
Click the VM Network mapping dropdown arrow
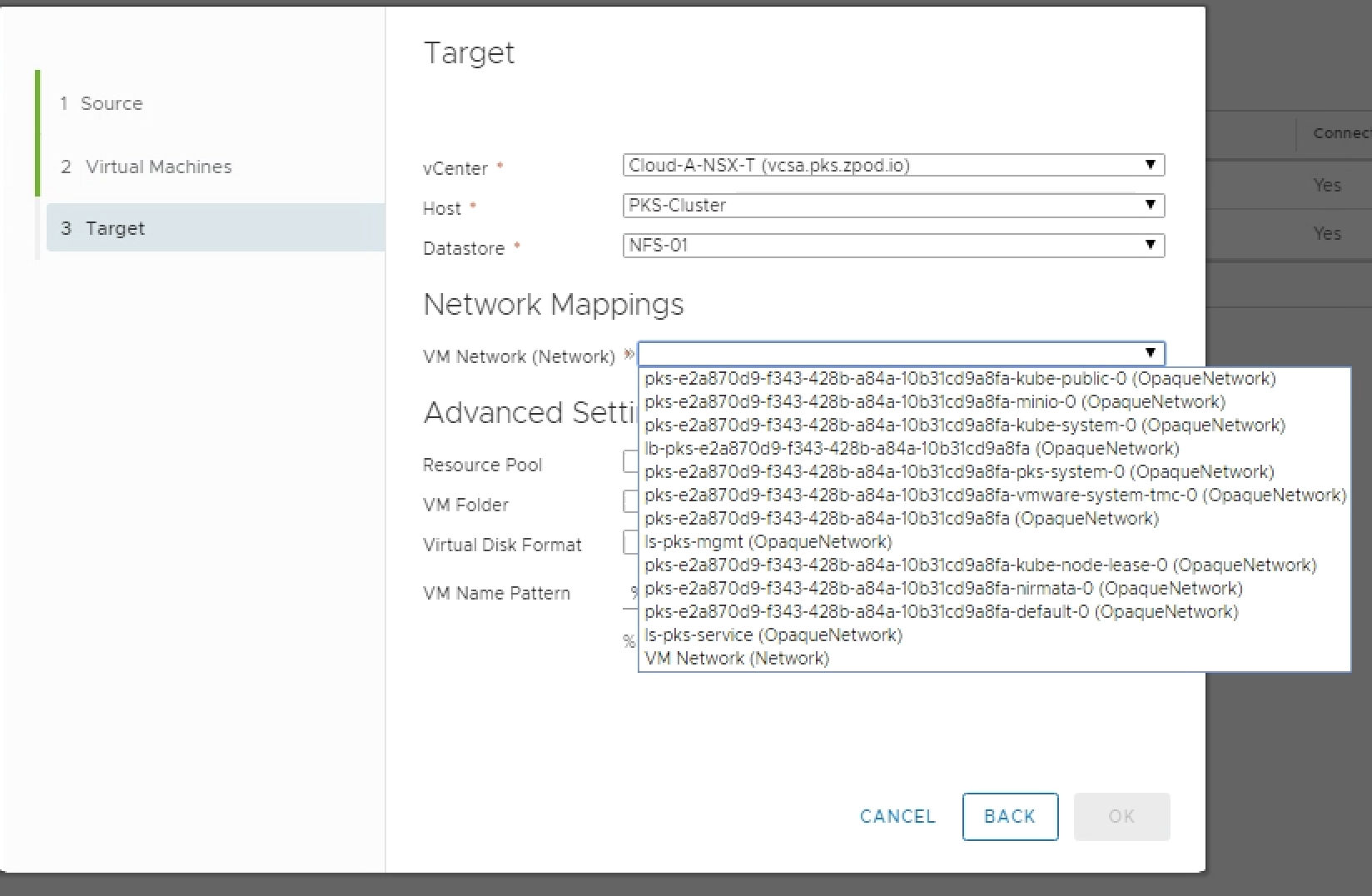click(1150, 353)
